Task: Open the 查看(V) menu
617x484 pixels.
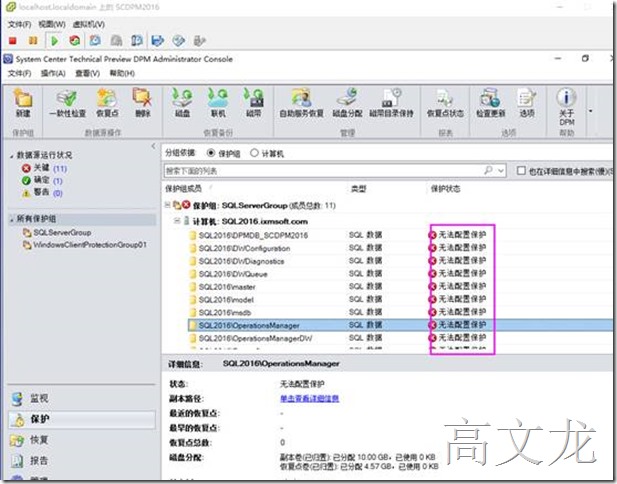Action: [x=87, y=74]
